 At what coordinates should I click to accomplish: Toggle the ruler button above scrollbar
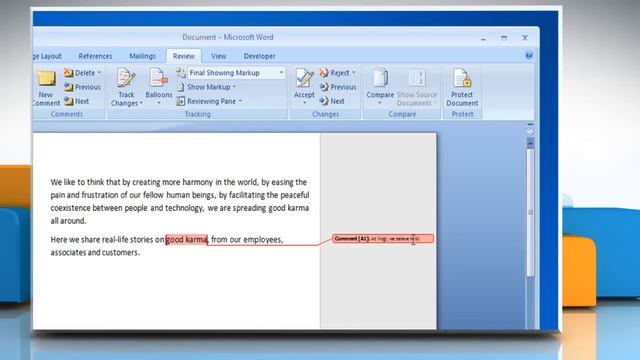(x=530, y=132)
